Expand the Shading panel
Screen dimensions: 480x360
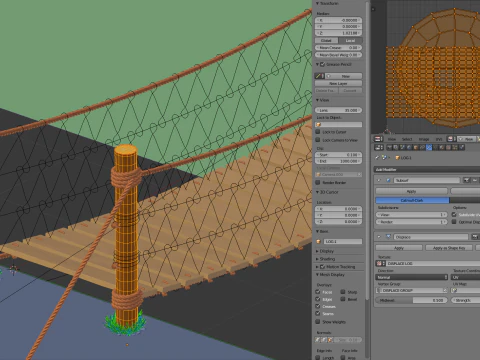point(317,259)
